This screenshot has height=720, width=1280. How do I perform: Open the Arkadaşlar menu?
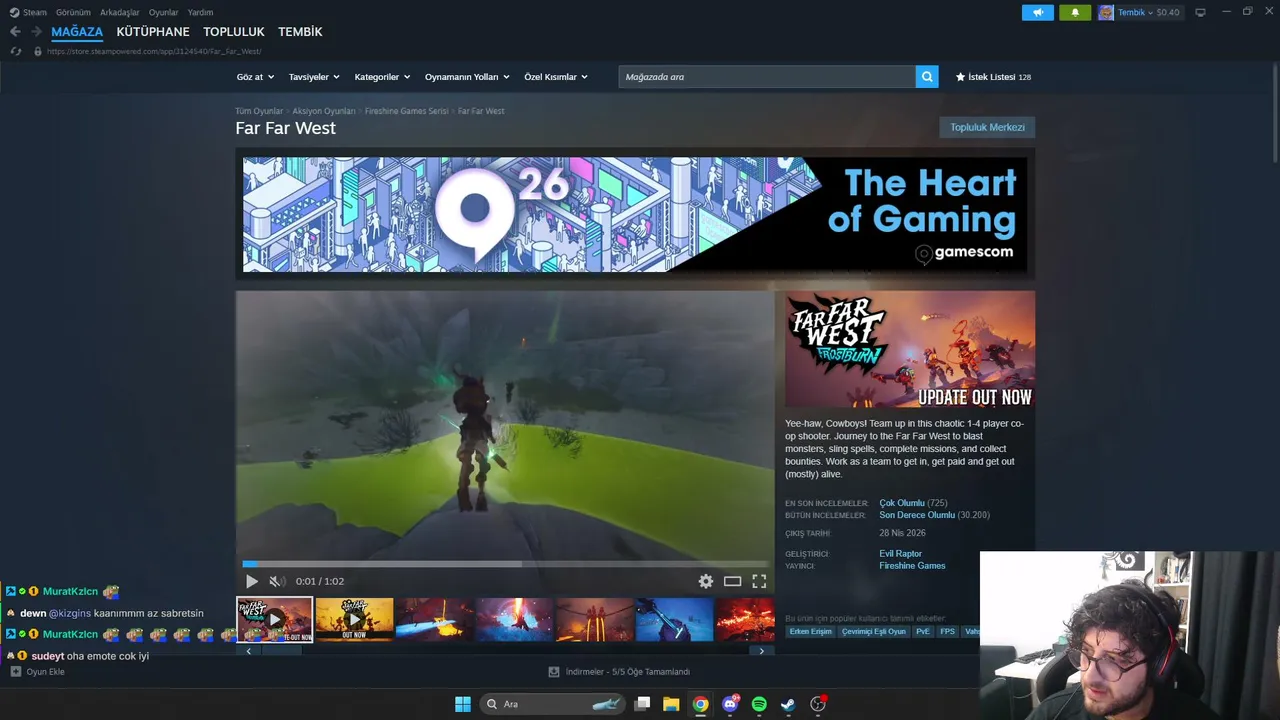click(120, 12)
